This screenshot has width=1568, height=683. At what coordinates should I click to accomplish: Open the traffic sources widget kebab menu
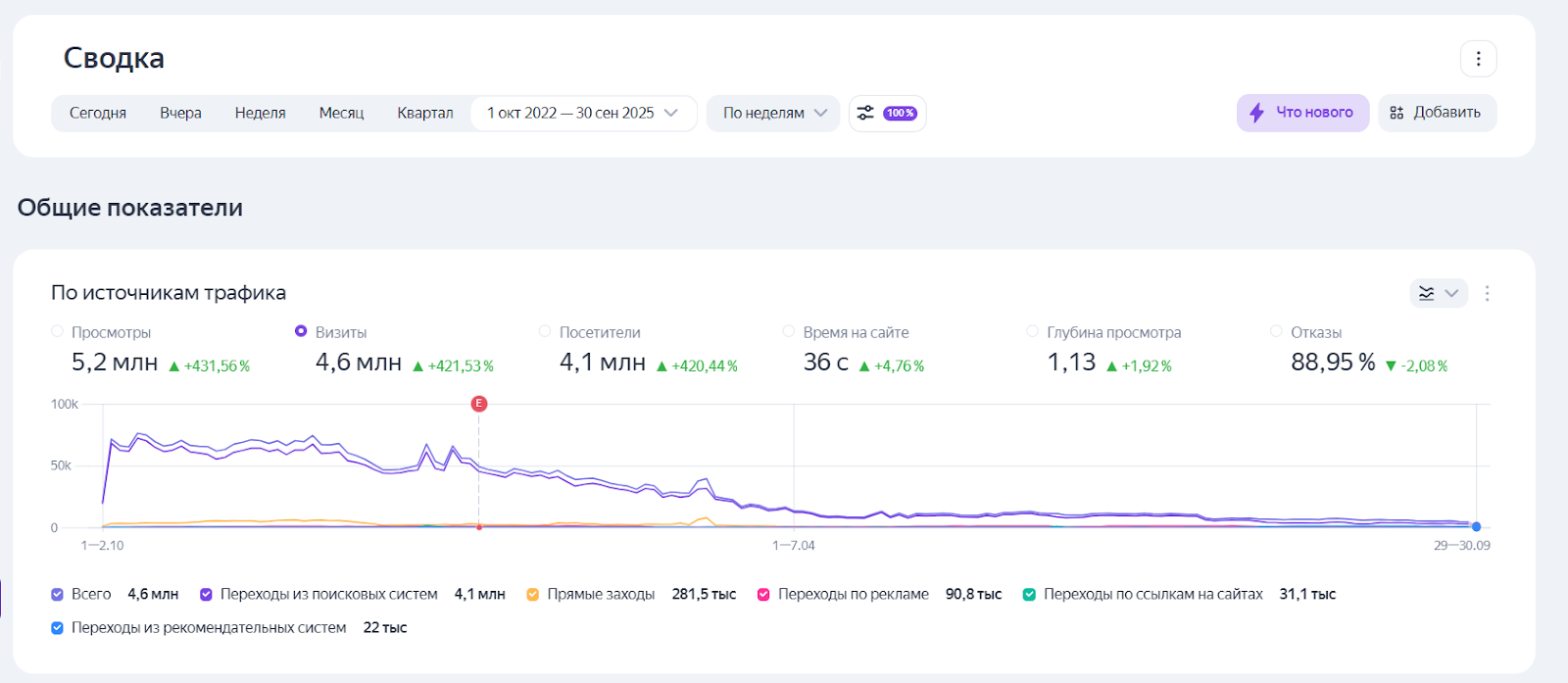click(x=1487, y=293)
